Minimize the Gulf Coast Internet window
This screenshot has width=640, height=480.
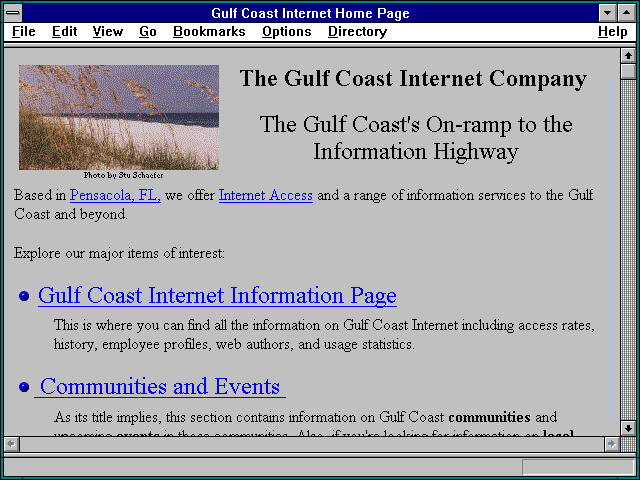(x=607, y=13)
